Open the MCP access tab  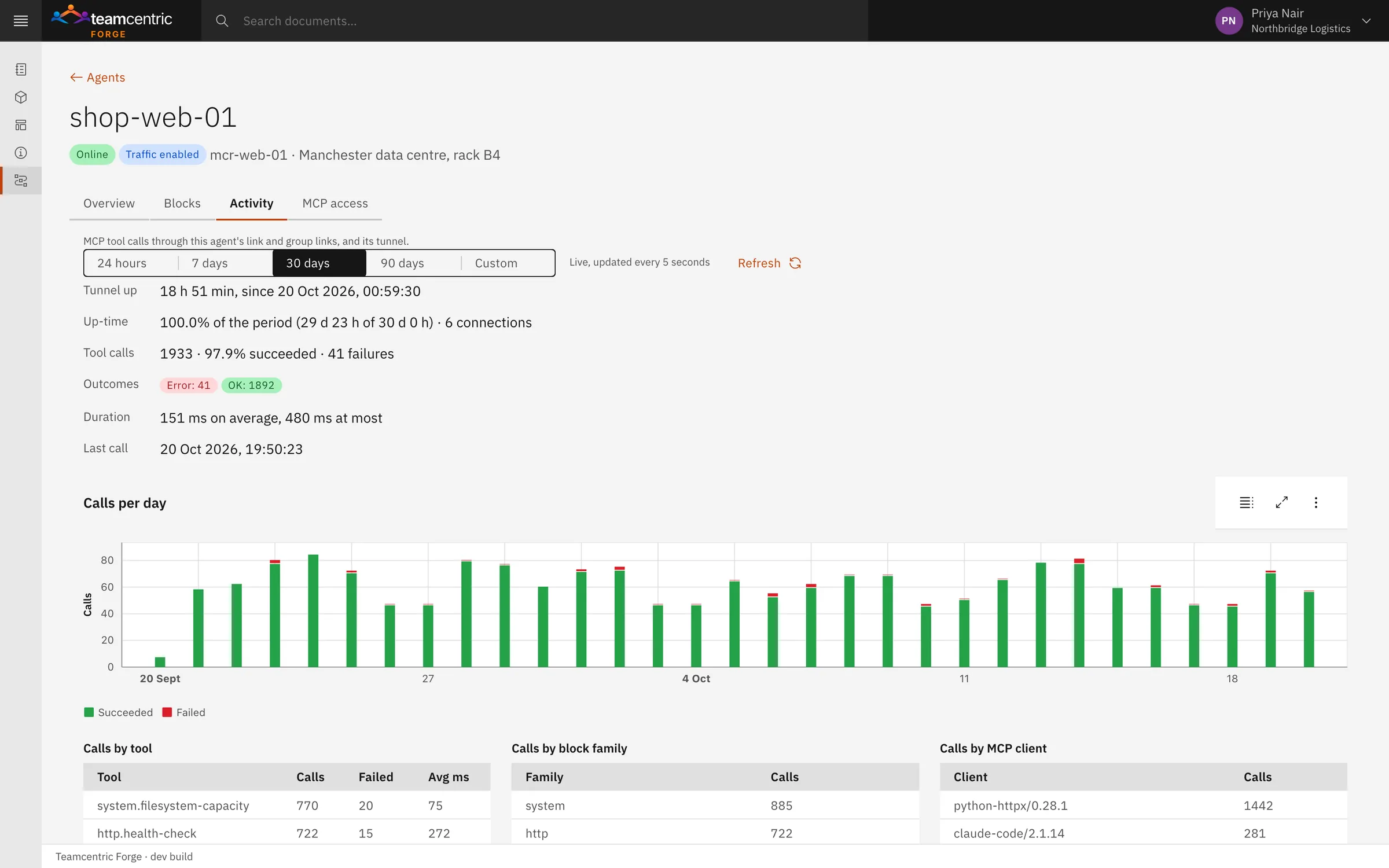335,204
